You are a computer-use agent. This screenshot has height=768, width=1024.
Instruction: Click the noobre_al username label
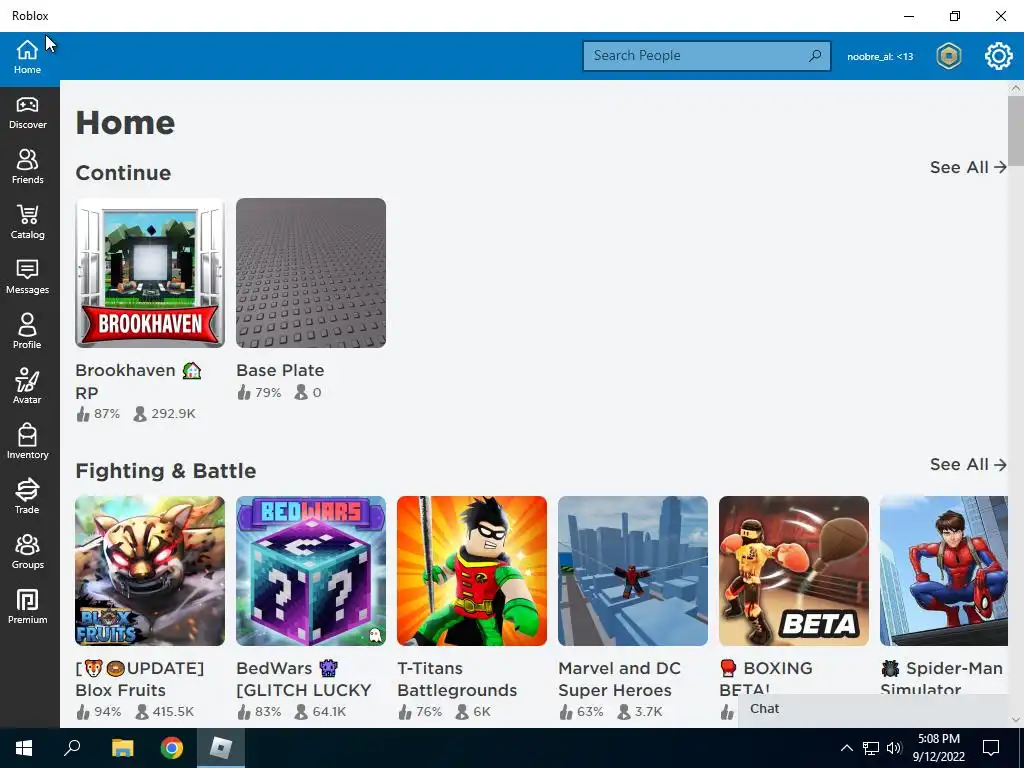(x=880, y=57)
